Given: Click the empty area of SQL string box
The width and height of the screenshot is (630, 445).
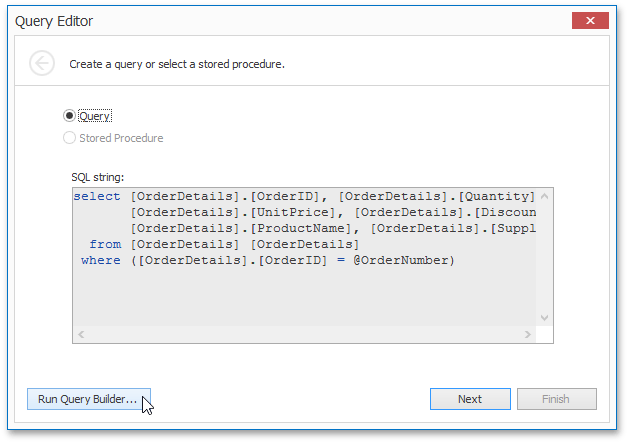Looking at the screenshot, I should [304, 297].
